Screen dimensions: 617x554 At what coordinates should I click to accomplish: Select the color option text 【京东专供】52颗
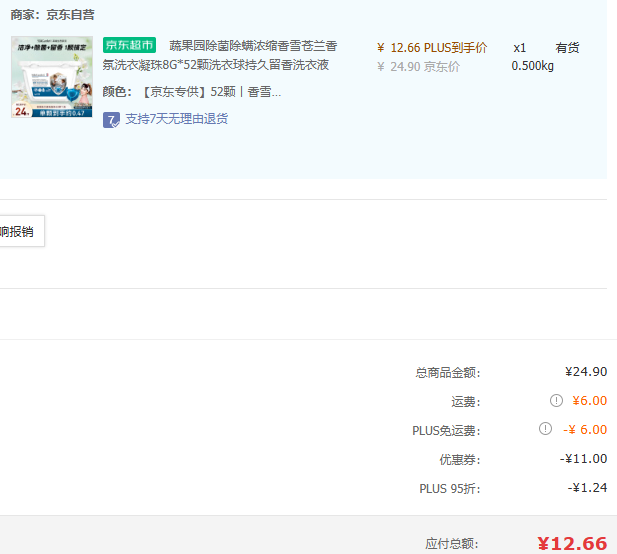191,92
